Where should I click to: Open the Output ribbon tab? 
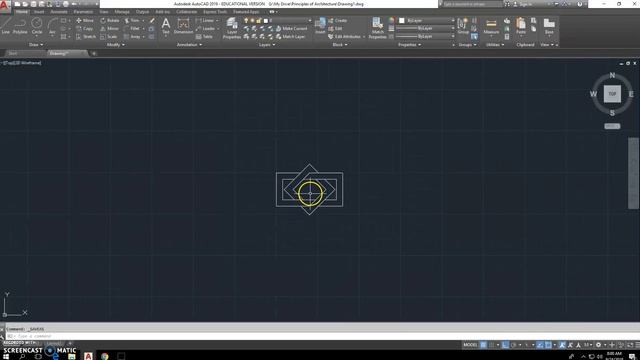[x=142, y=12]
